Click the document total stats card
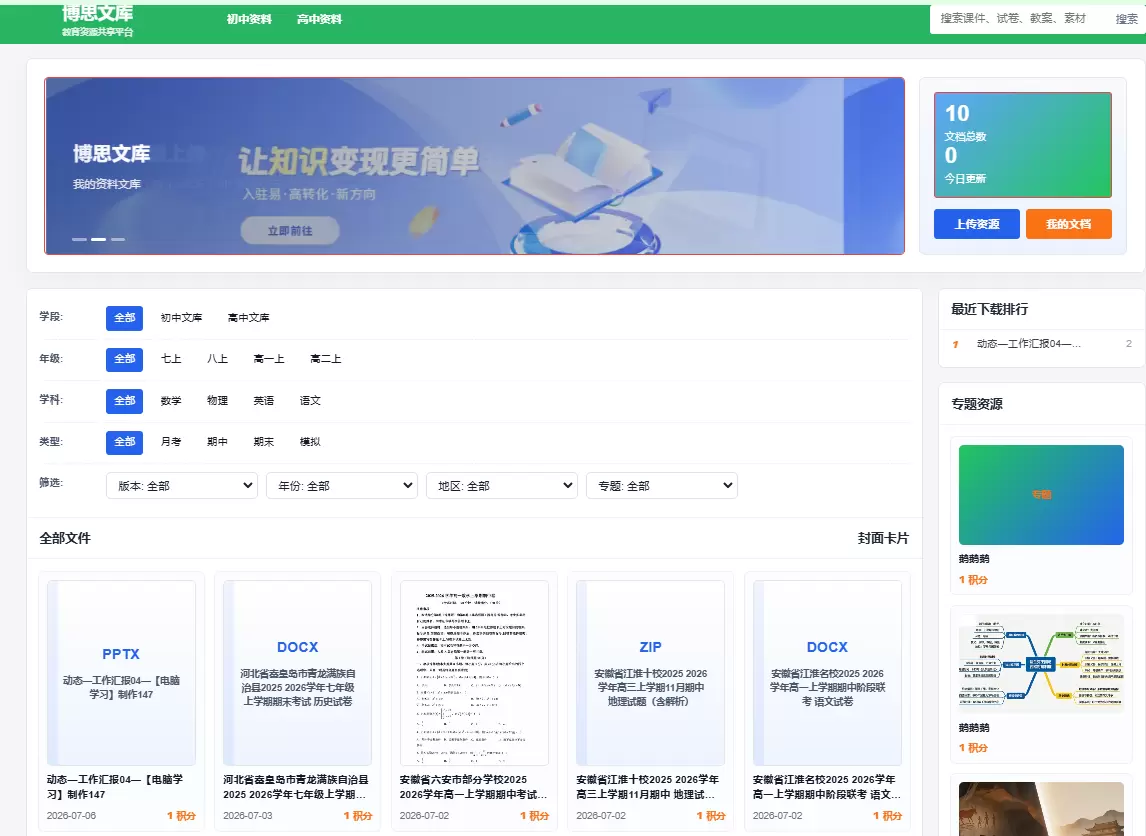Screen dimensions: 1146x836 tap(1022, 145)
